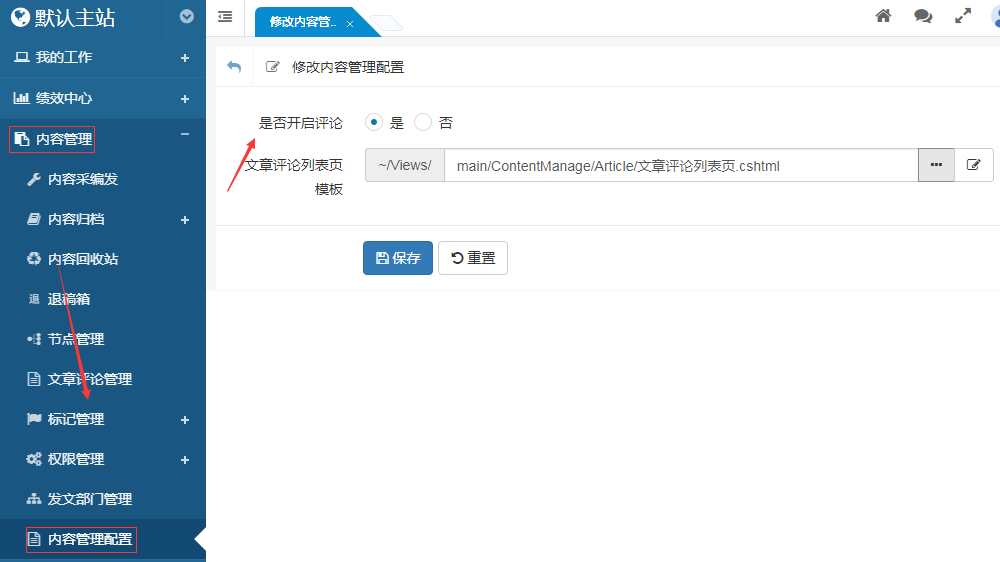Open 文章评论管理 in the sidebar

pos(90,379)
